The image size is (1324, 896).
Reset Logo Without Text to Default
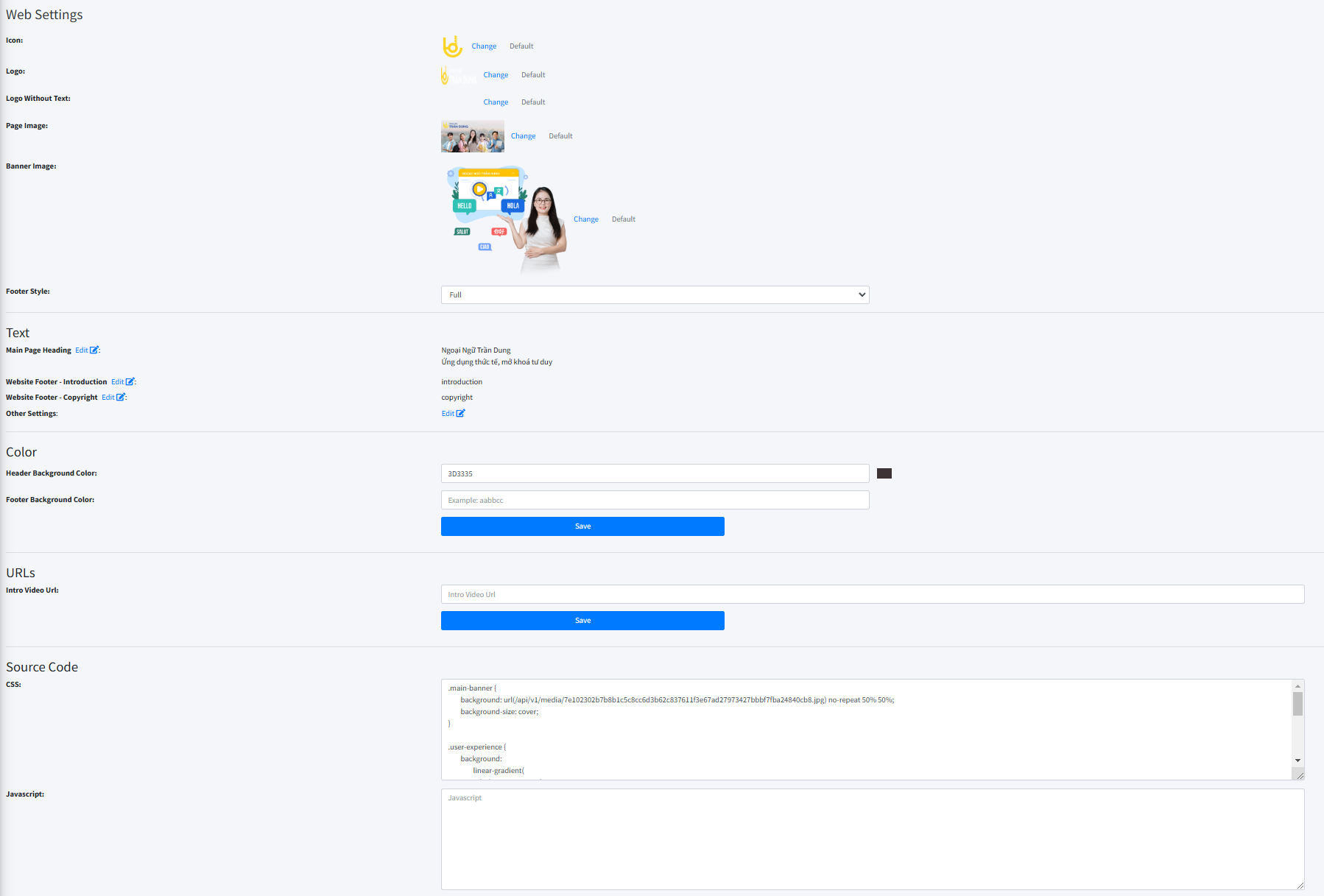pyautogui.click(x=533, y=102)
